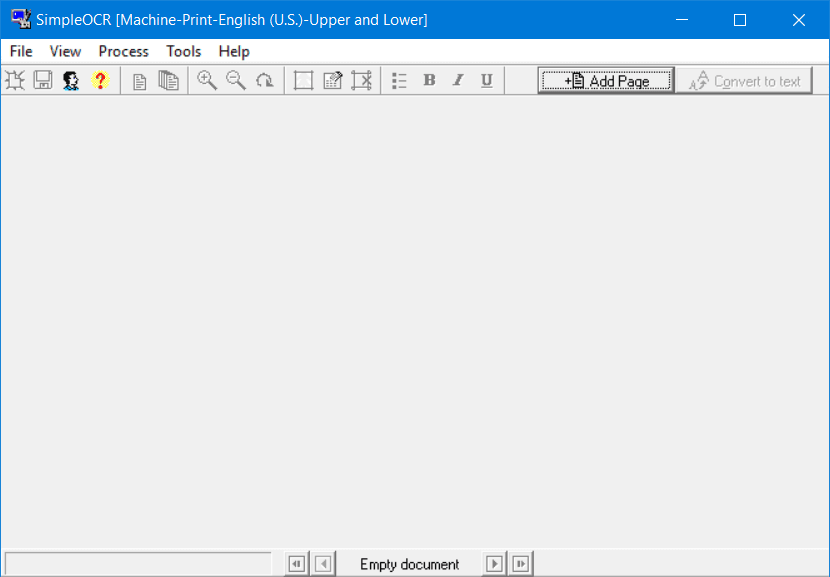Go to the next page button
The image size is (830, 577).
(494, 564)
